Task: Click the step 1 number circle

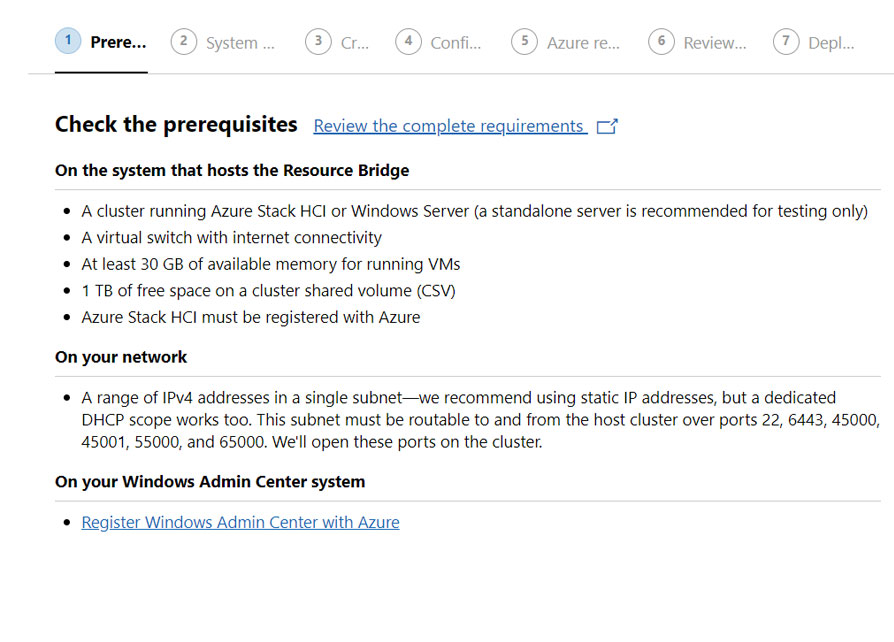Action: point(68,41)
